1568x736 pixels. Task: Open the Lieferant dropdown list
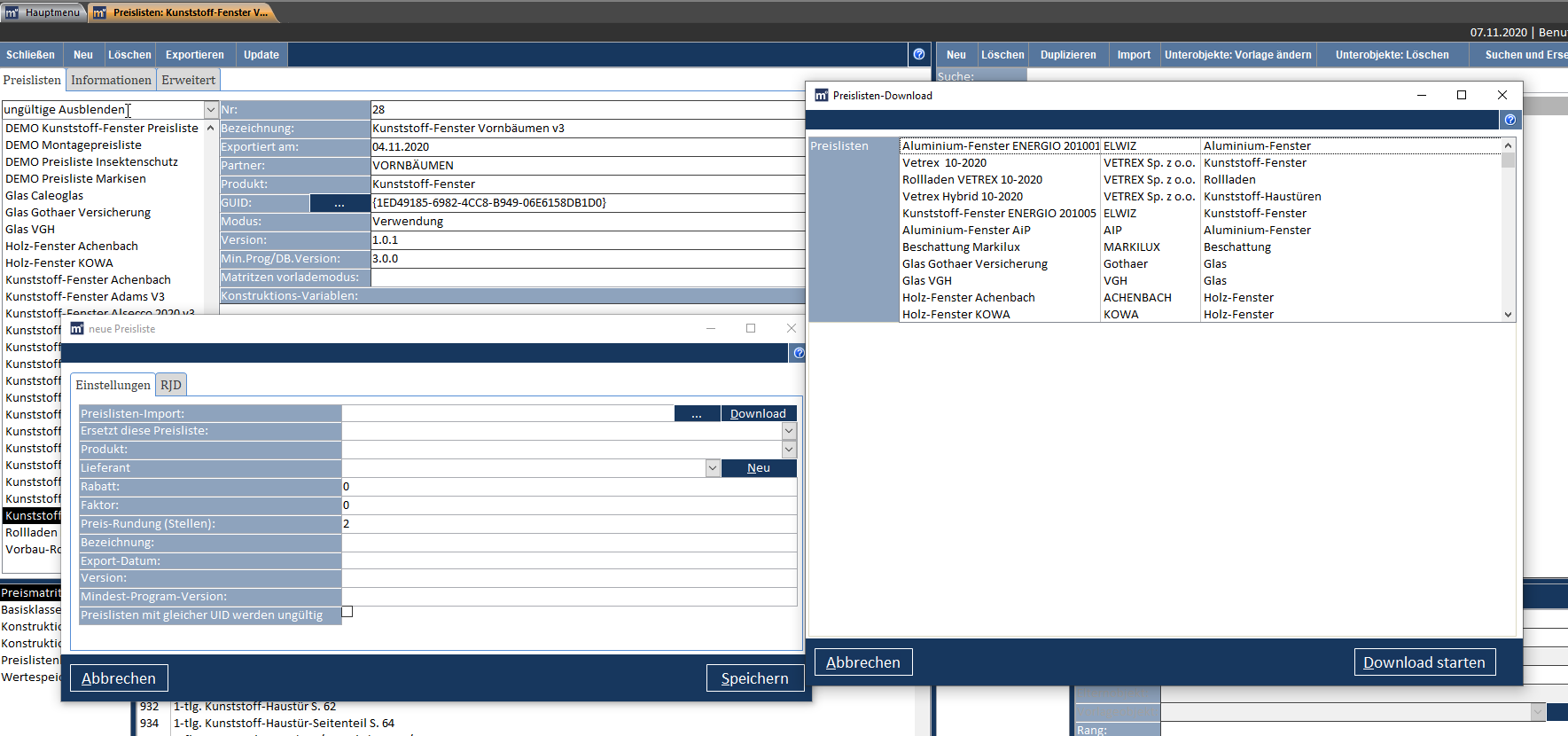click(713, 468)
